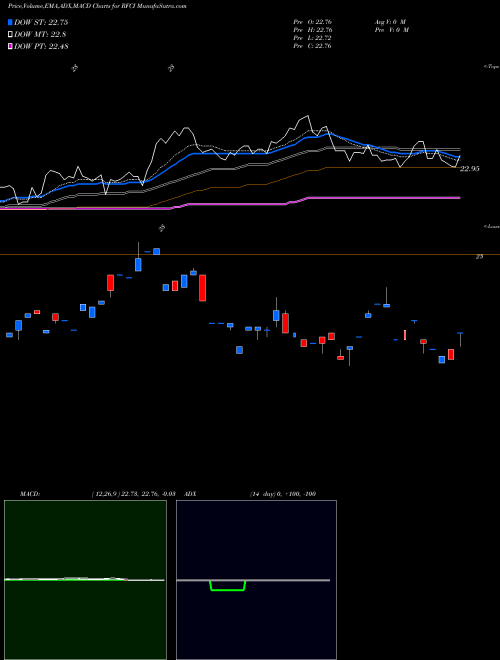Screen dimensions: 500x660
Task: Click the tall red candlestick below the 23 line
Action: tap(202, 288)
